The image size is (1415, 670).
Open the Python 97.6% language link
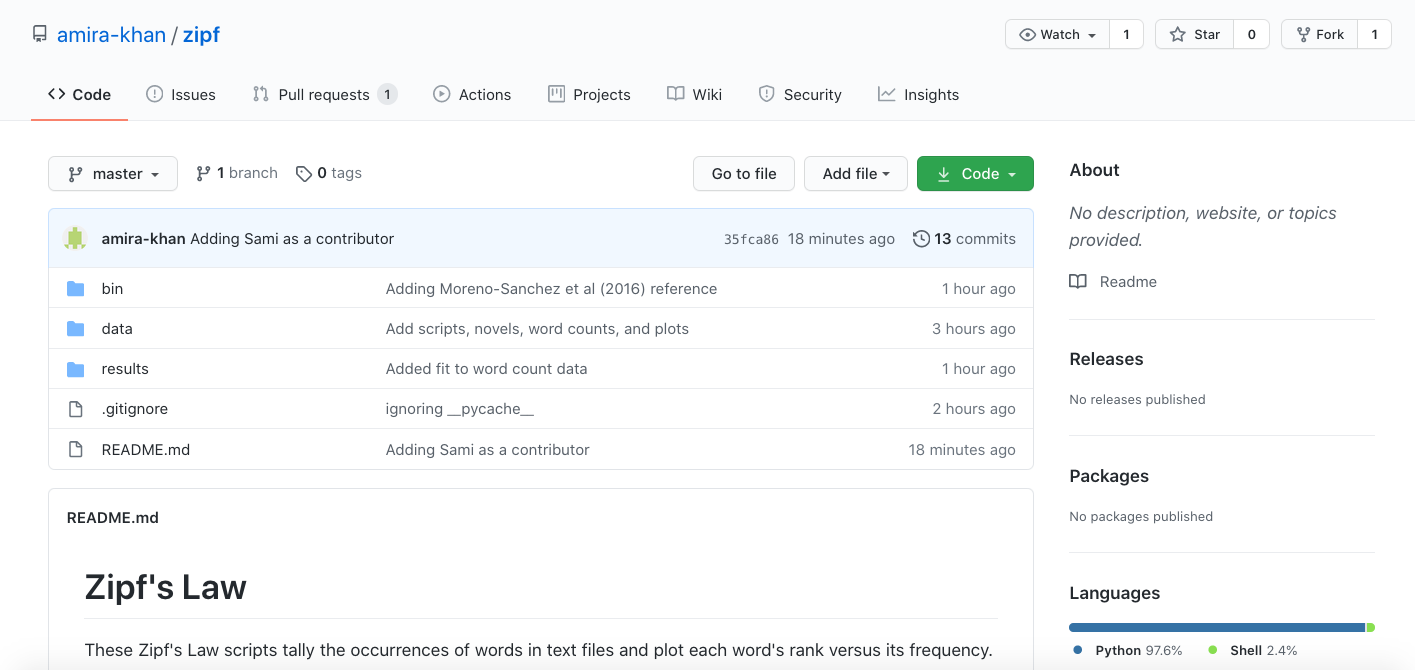click(x=1127, y=650)
